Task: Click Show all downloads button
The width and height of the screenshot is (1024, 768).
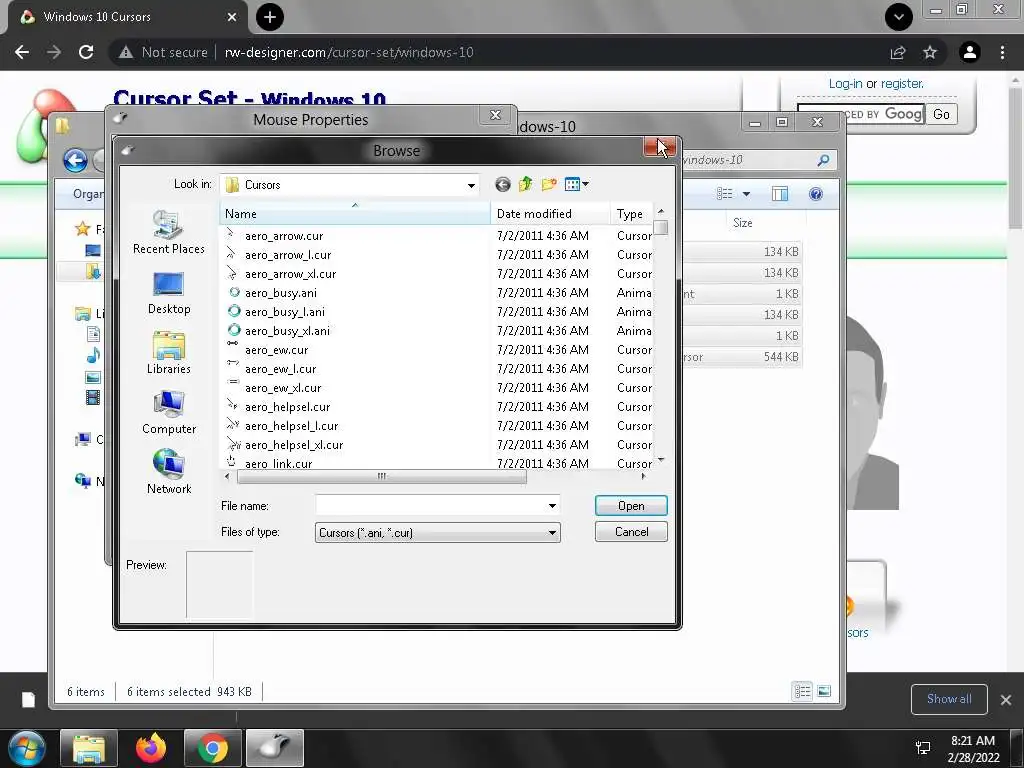Action: pyautogui.click(x=949, y=699)
